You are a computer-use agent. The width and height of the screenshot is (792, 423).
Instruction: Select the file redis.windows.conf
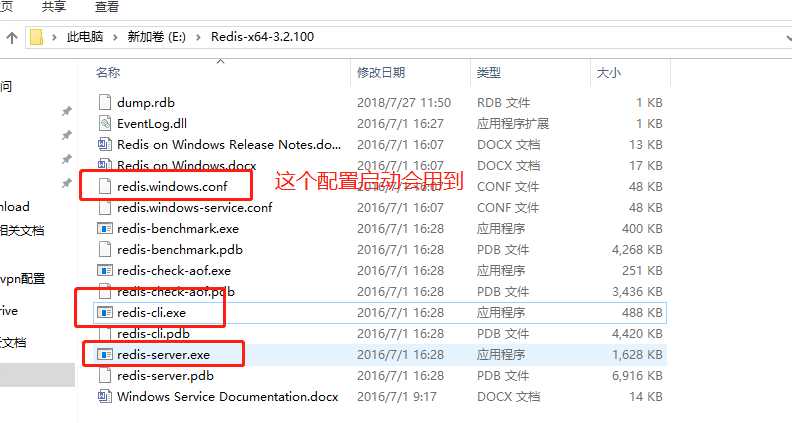[172, 186]
